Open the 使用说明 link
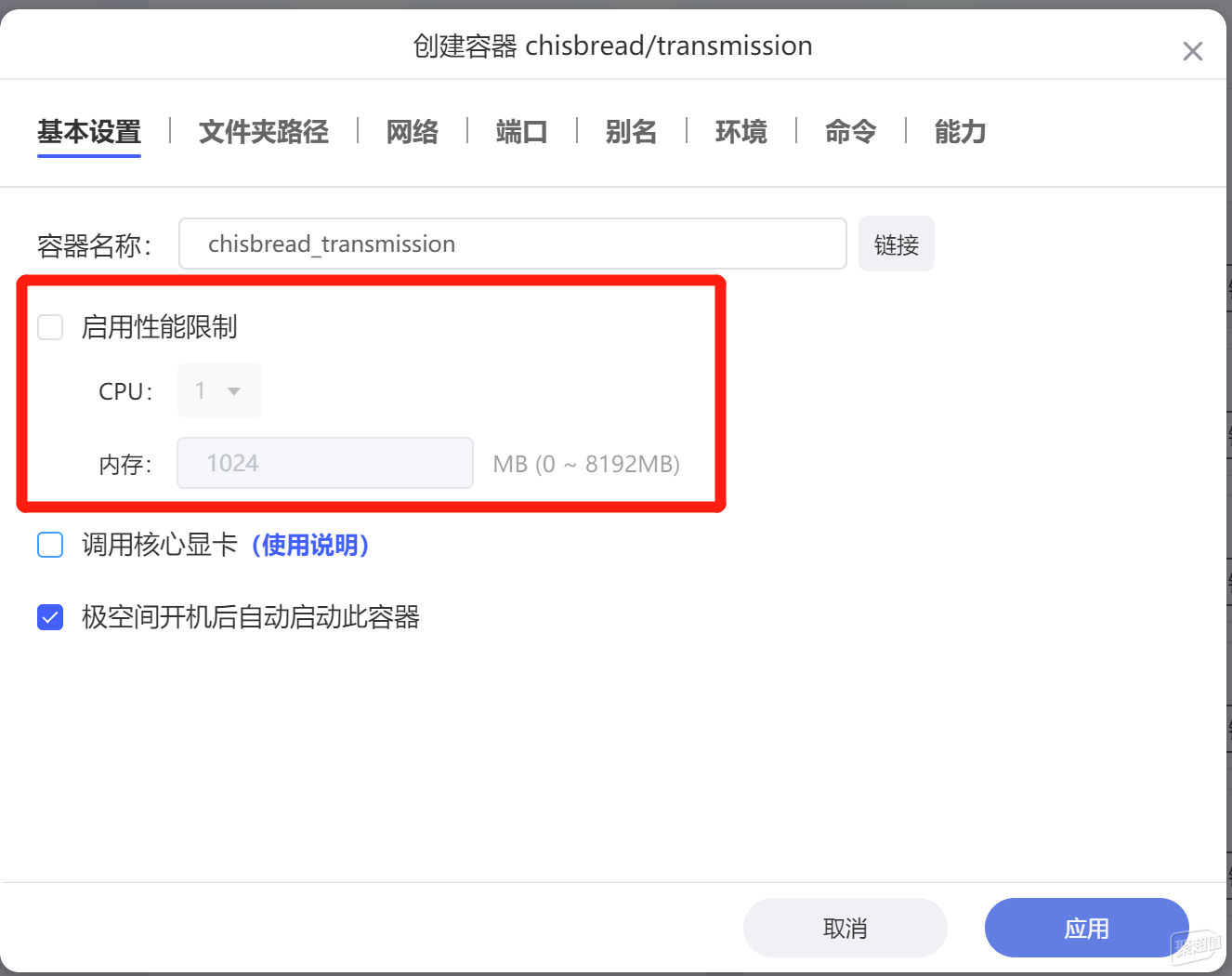This screenshot has width=1232, height=976. [310, 545]
